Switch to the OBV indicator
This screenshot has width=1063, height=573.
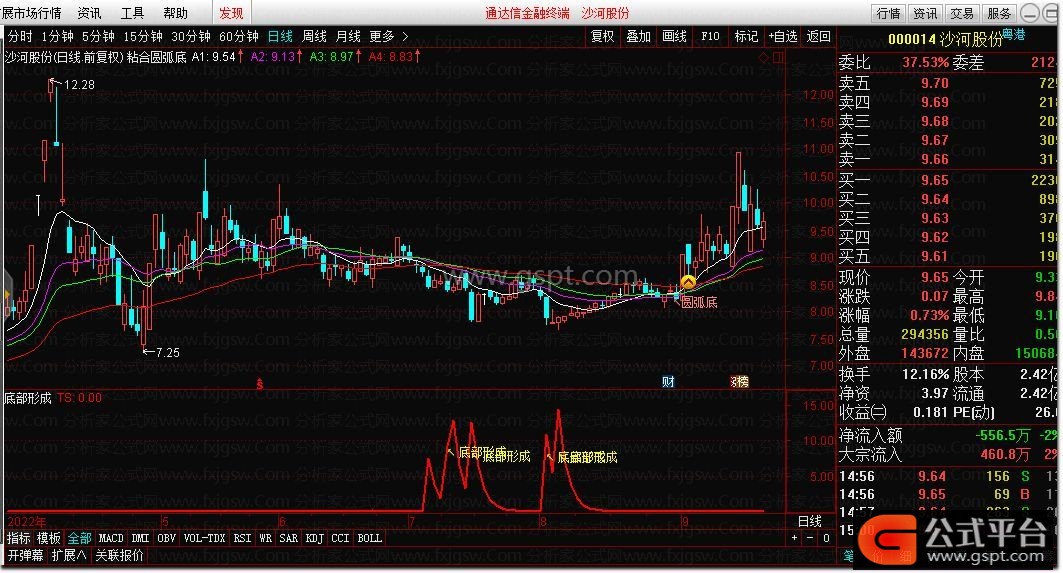click(166, 538)
